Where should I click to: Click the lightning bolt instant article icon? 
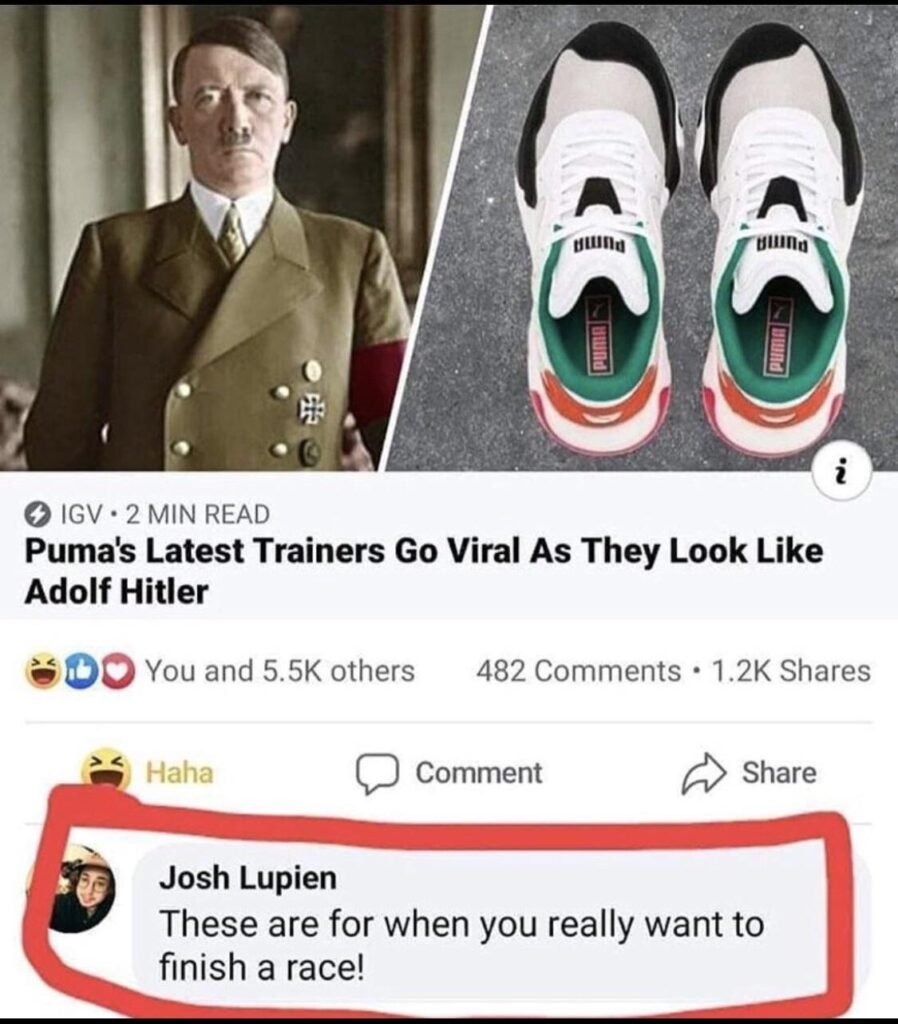pos(38,515)
